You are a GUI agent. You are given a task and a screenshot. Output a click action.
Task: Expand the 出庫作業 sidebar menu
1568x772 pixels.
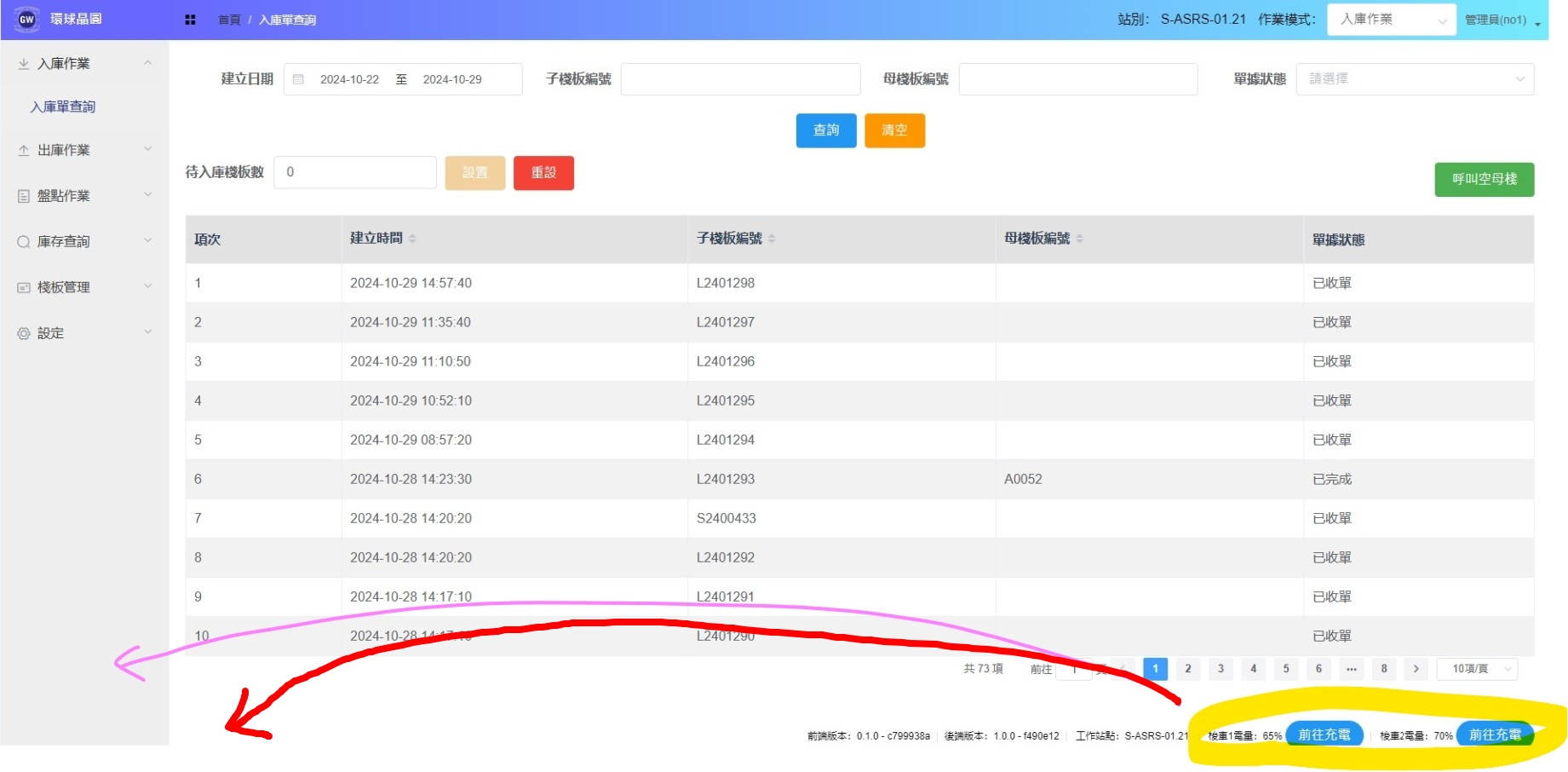pyautogui.click(x=83, y=150)
